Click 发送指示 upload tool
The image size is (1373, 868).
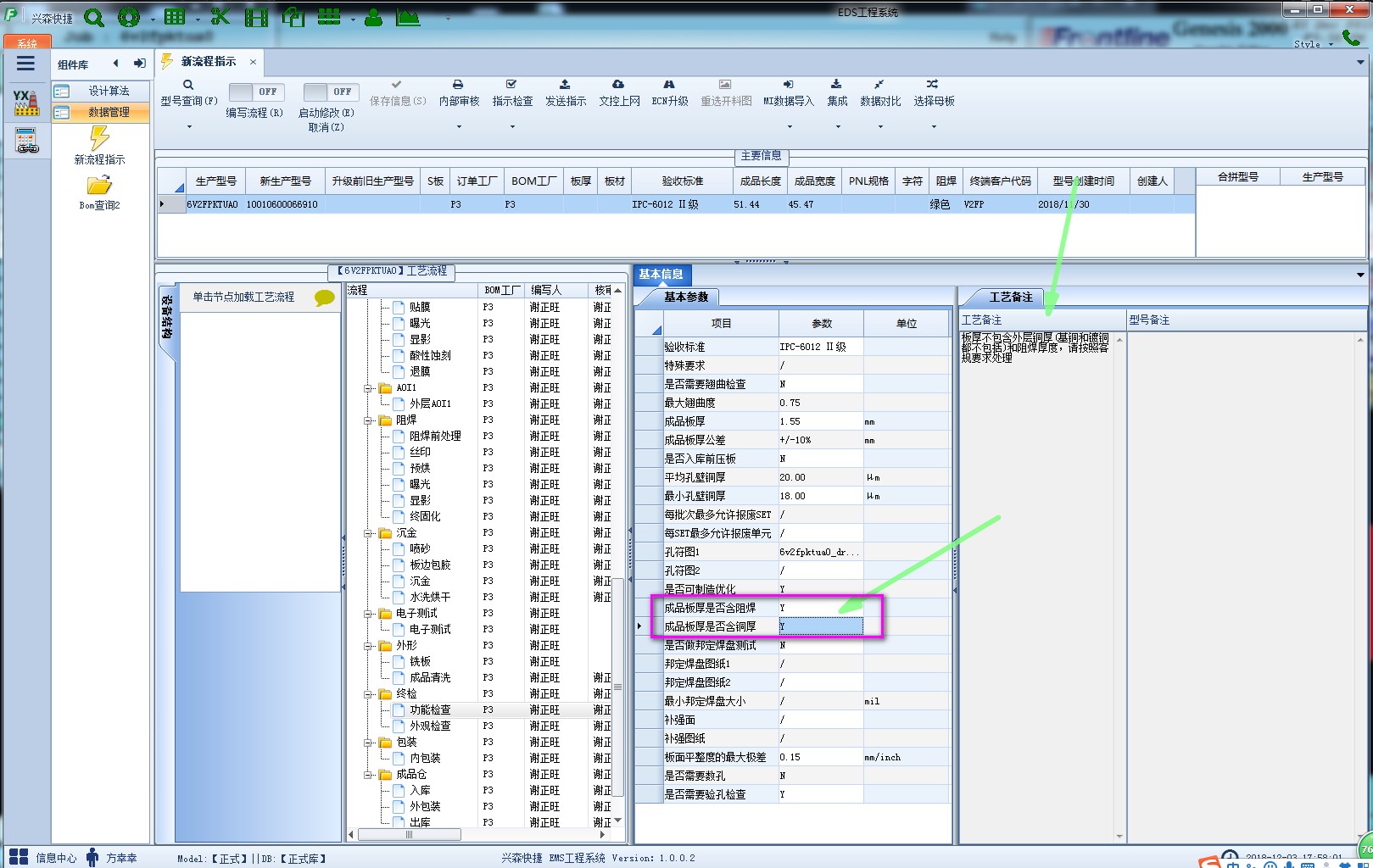click(x=566, y=92)
